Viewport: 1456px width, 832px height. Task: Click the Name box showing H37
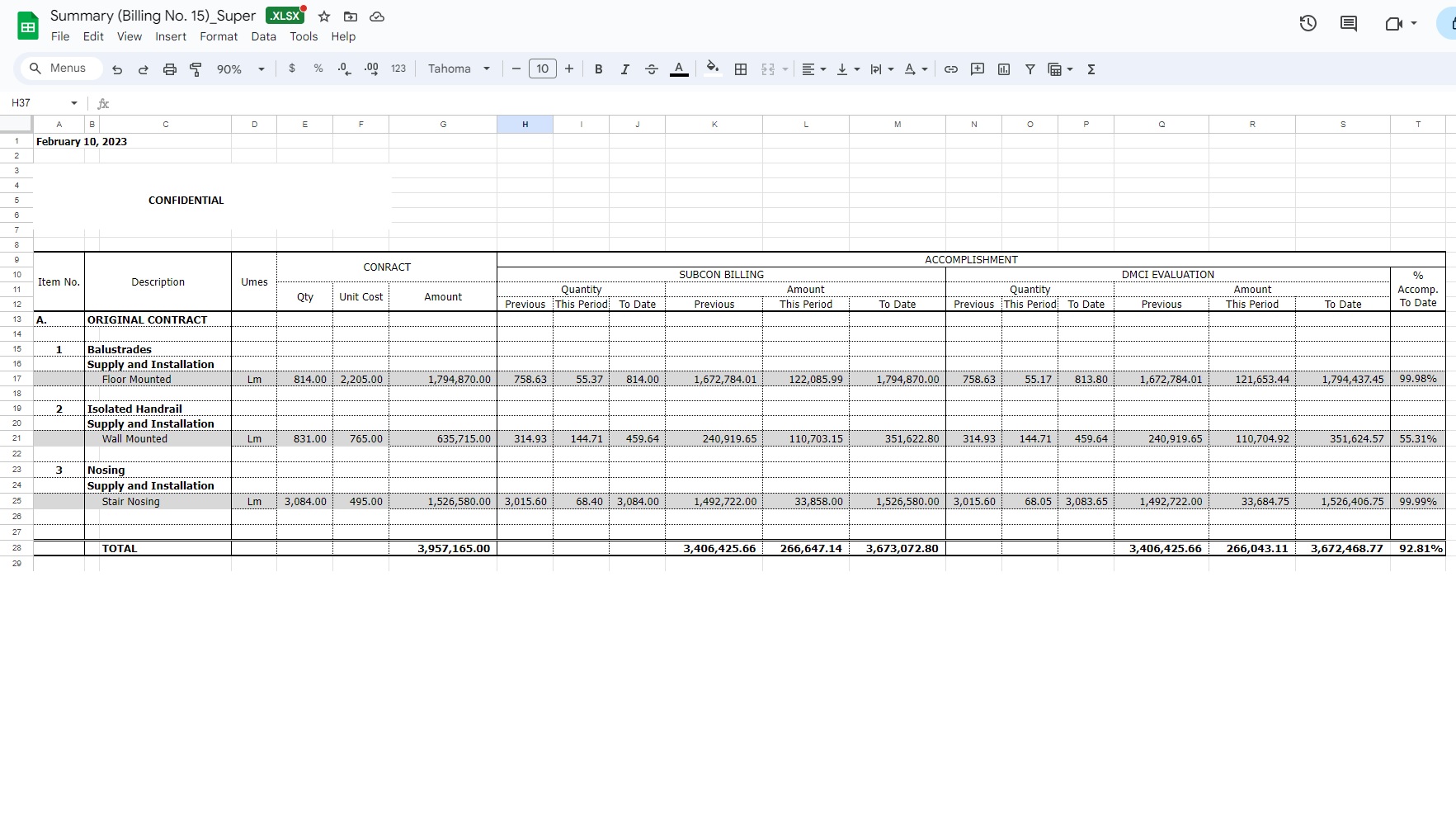pyautogui.click(x=44, y=103)
